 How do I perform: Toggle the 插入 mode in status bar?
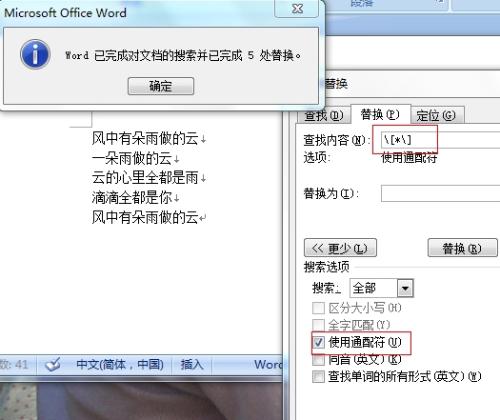pyautogui.click(x=192, y=364)
